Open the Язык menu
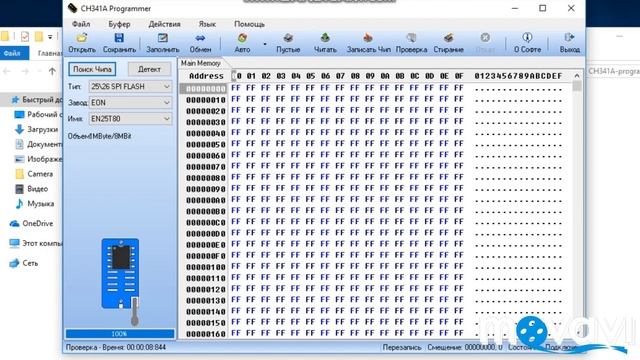 207,24
